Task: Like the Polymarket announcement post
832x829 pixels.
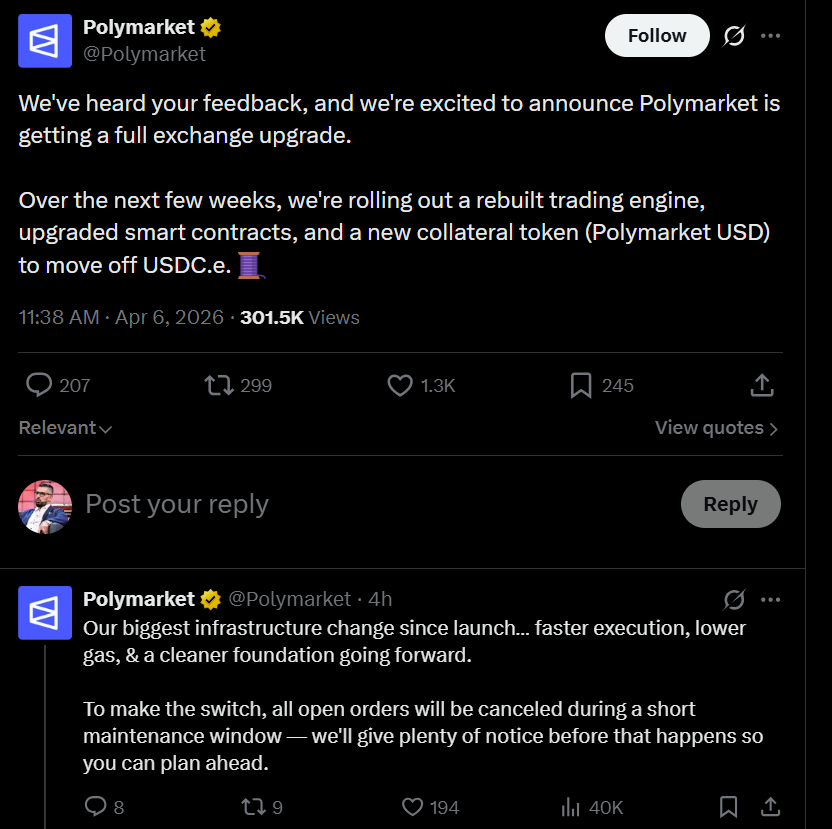Action: pos(399,385)
